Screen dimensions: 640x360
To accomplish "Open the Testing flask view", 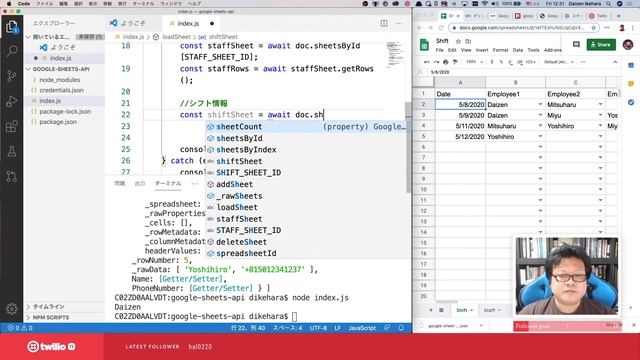I will (12, 151).
